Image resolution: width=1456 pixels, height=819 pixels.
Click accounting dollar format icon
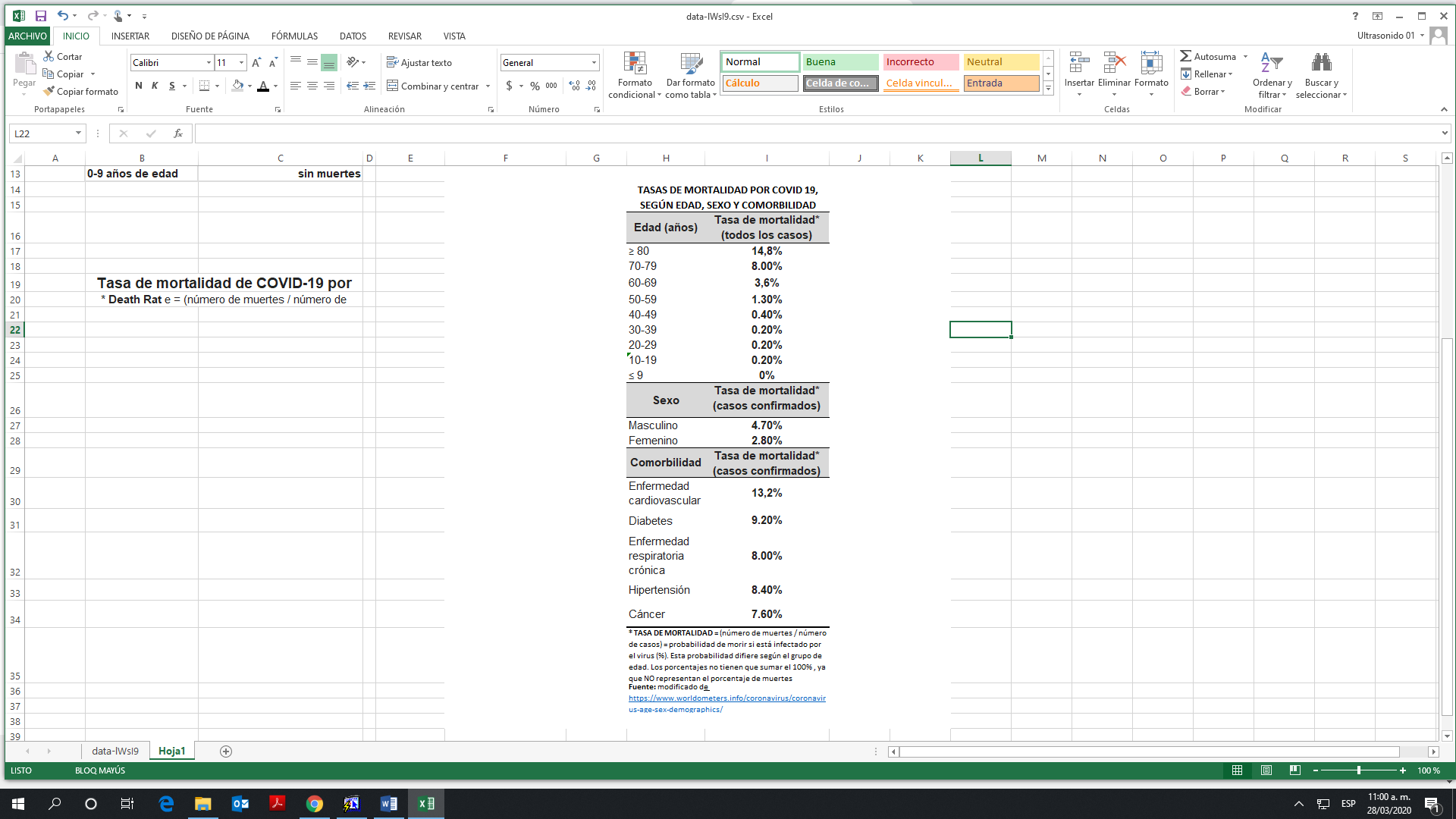pos(510,86)
